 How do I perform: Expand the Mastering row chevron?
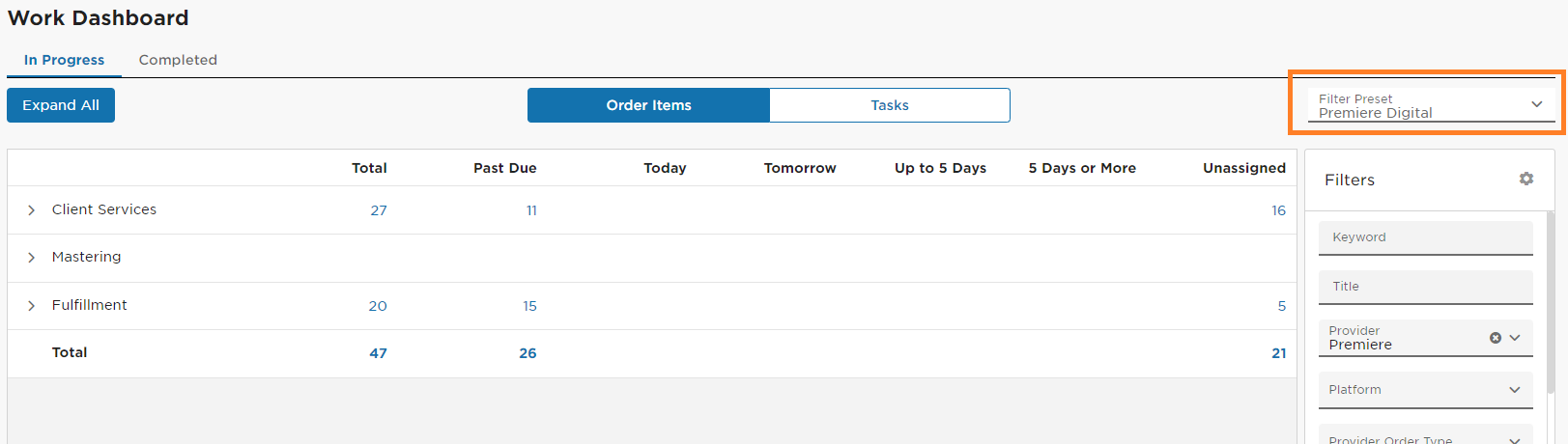(31, 258)
